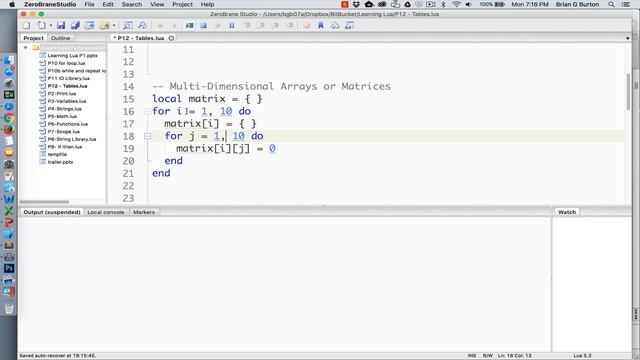Click the Choose project directory folder icon
The height and width of the screenshot is (360, 640).
[x=104, y=26]
